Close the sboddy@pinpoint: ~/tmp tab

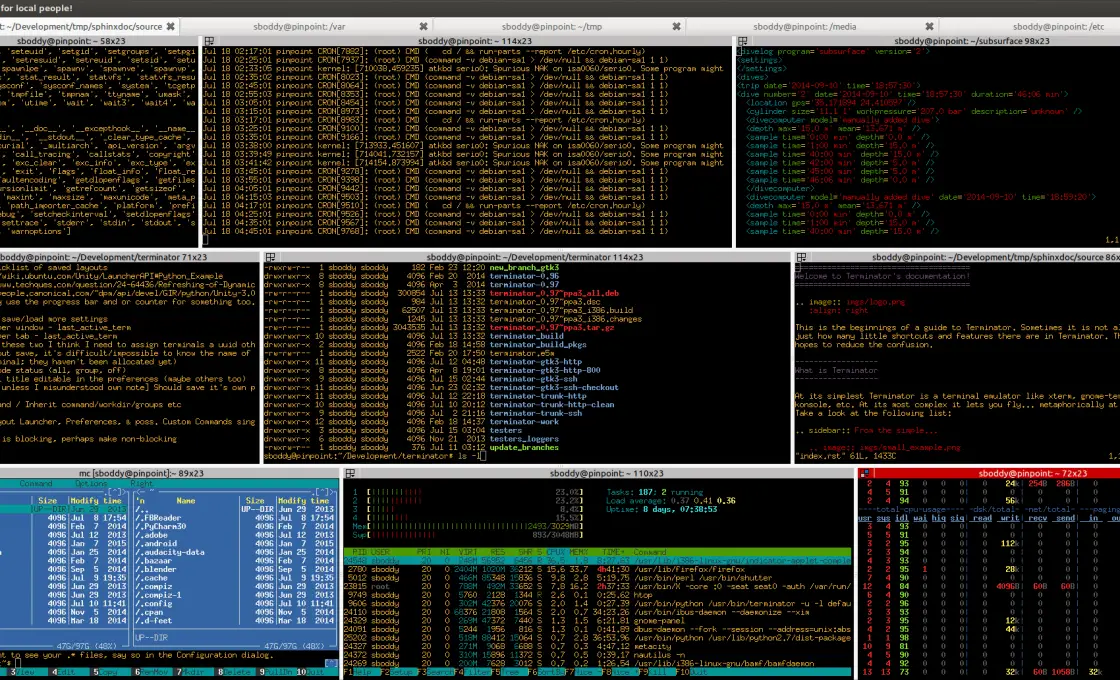(x=676, y=26)
